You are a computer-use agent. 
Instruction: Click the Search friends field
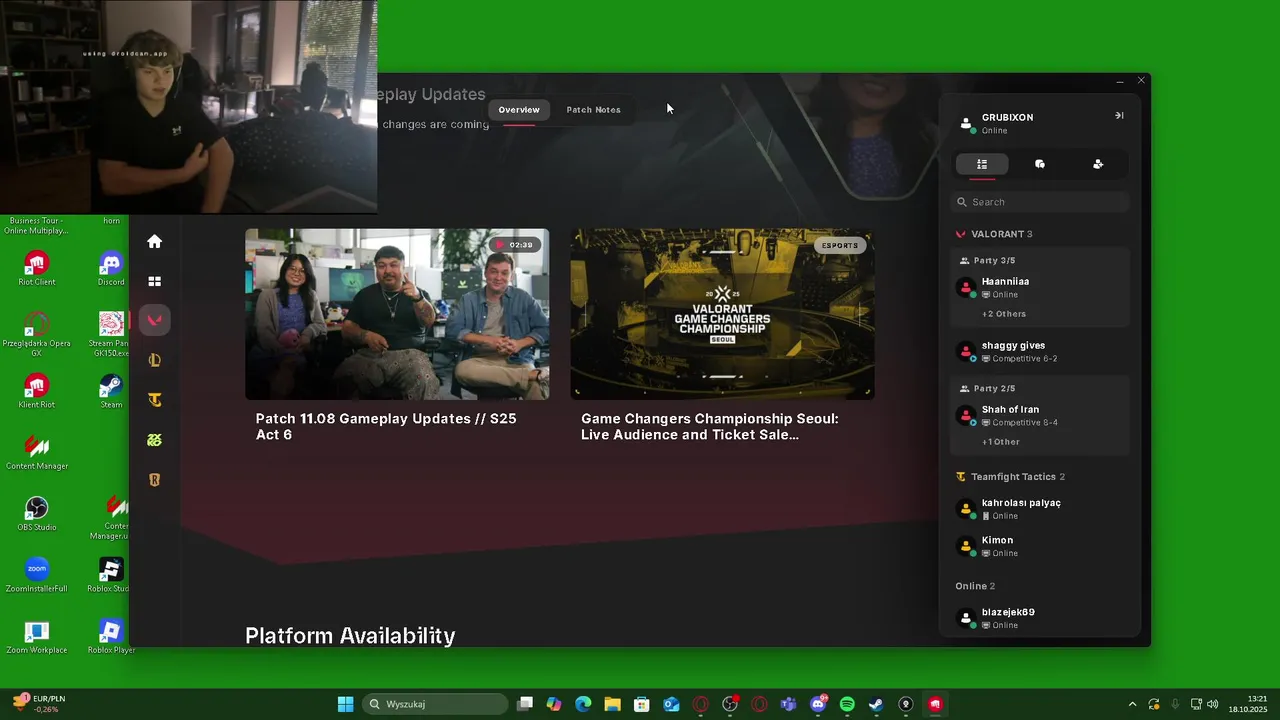click(x=1040, y=202)
